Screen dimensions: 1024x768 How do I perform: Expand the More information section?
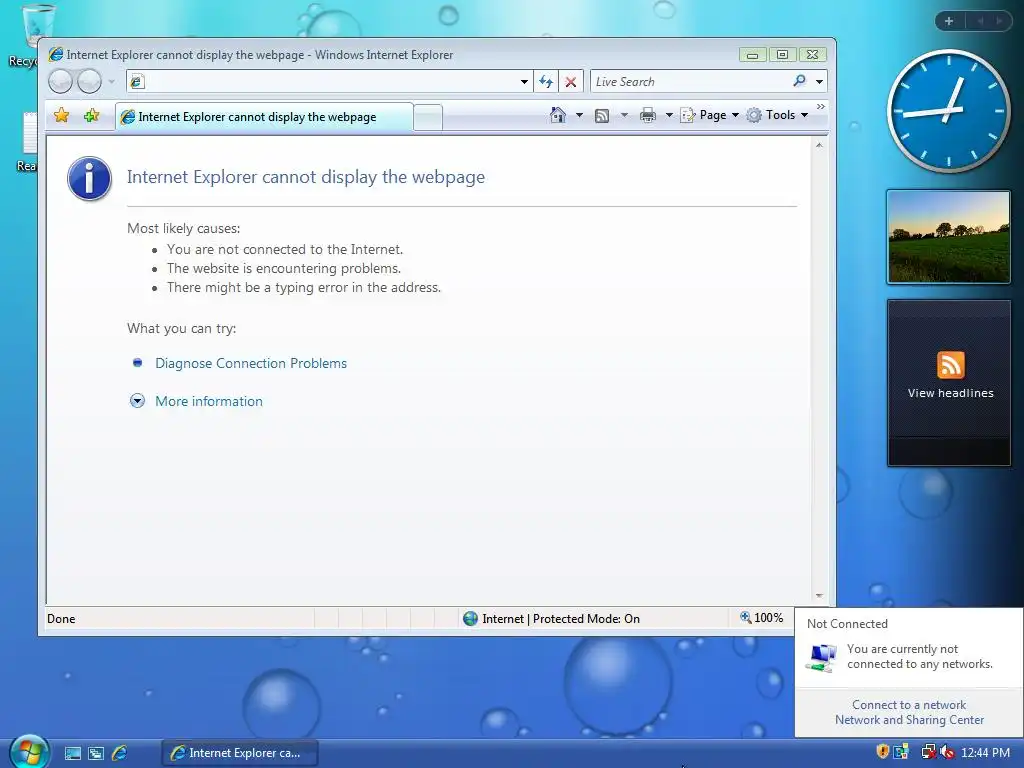(x=208, y=401)
